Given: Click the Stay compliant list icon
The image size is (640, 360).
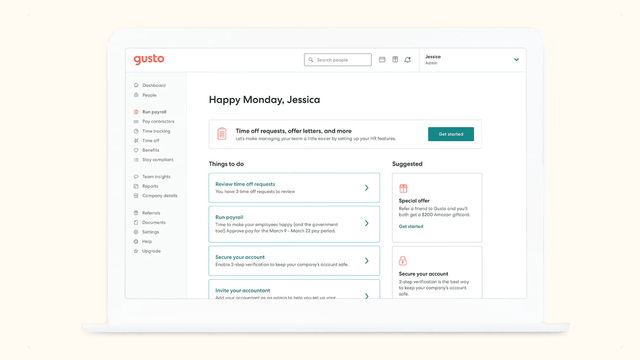Looking at the screenshot, I should point(136,160).
